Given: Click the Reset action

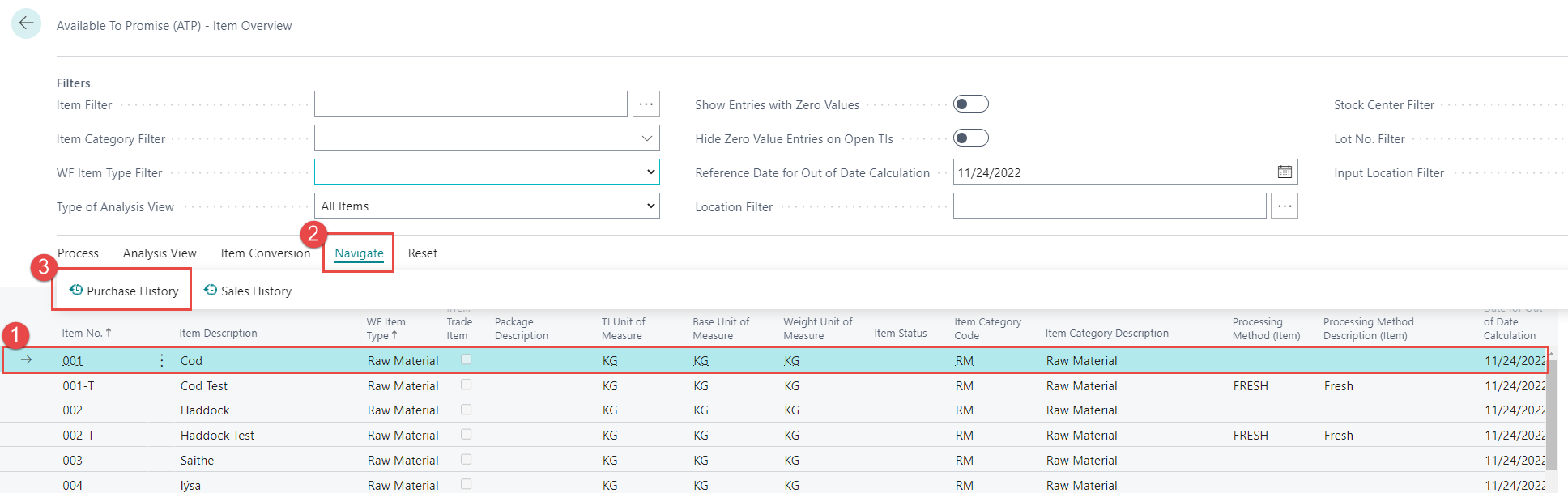Looking at the screenshot, I should pyautogui.click(x=422, y=253).
